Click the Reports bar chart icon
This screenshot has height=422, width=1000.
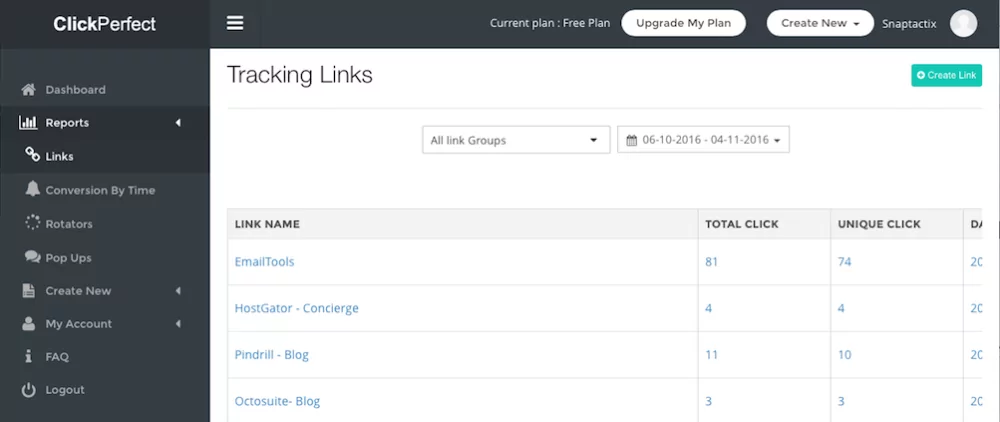(x=28, y=122)
